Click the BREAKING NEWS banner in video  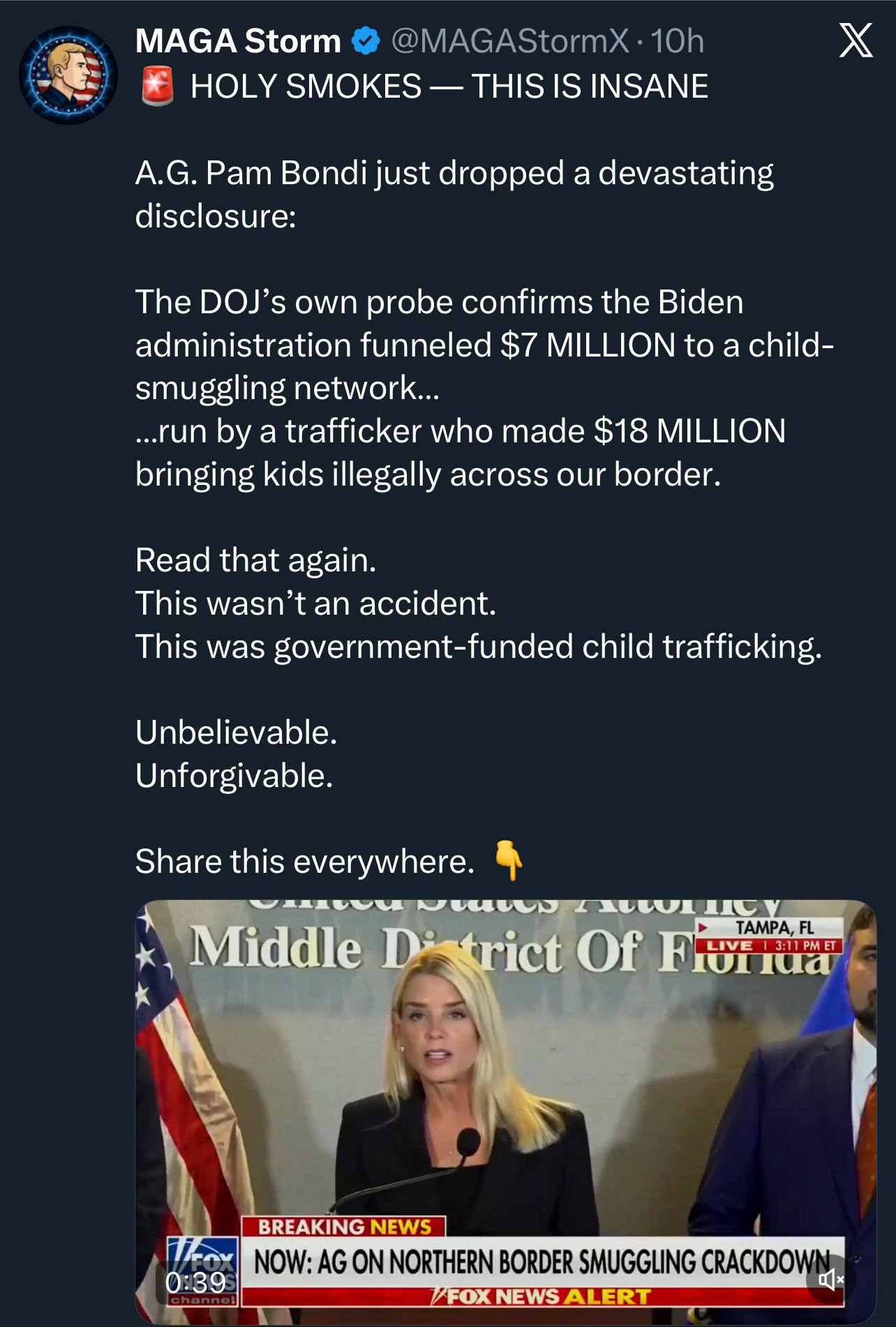(344, 1227)
